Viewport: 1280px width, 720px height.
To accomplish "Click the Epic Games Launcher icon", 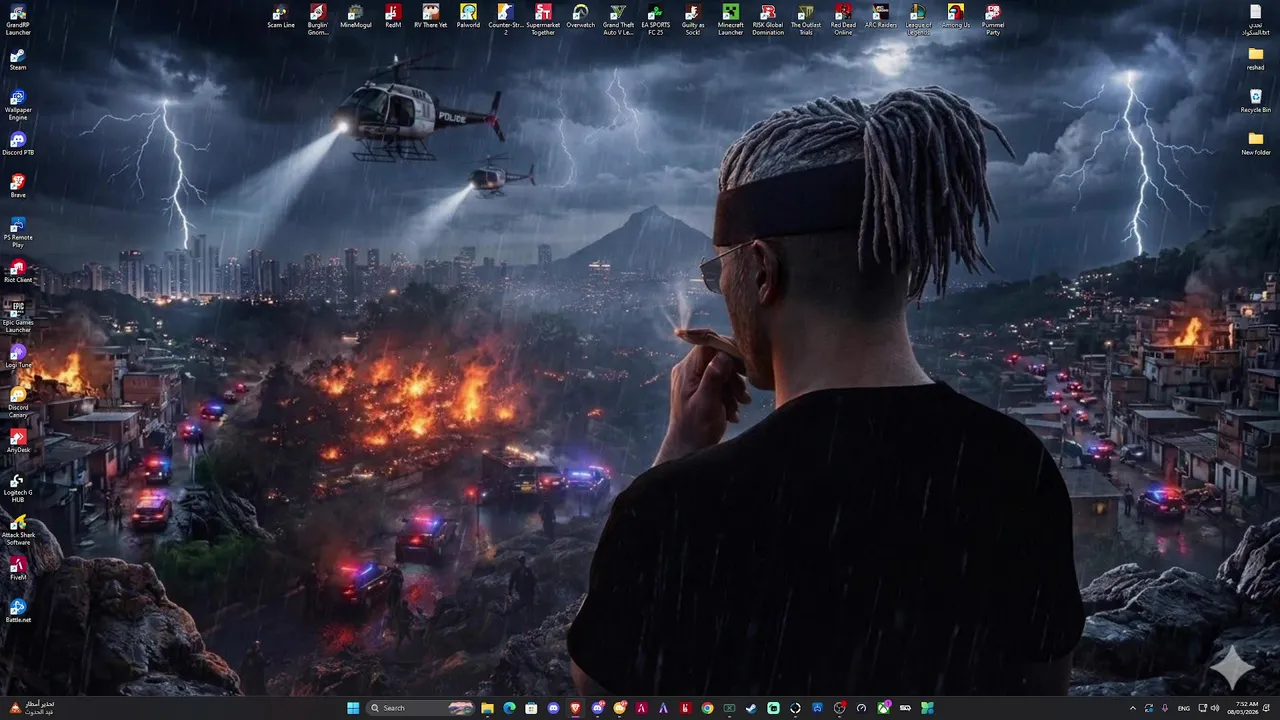I will (18, 318).
